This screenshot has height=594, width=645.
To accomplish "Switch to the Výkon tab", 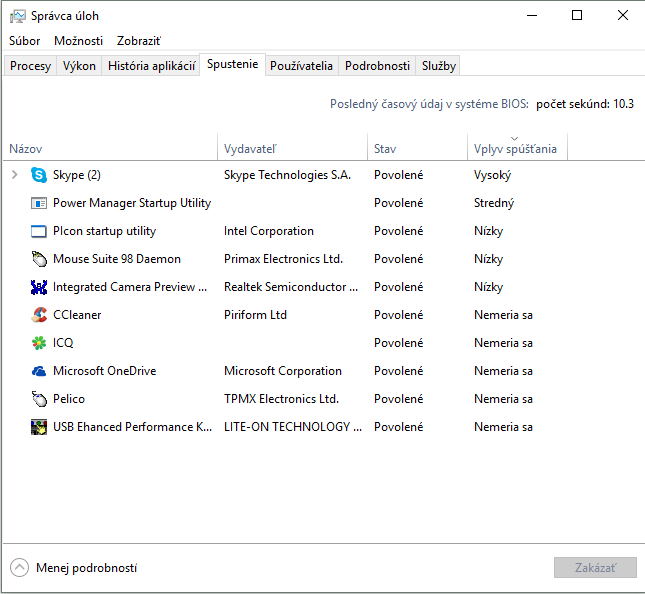I will (x=79, y=66).
